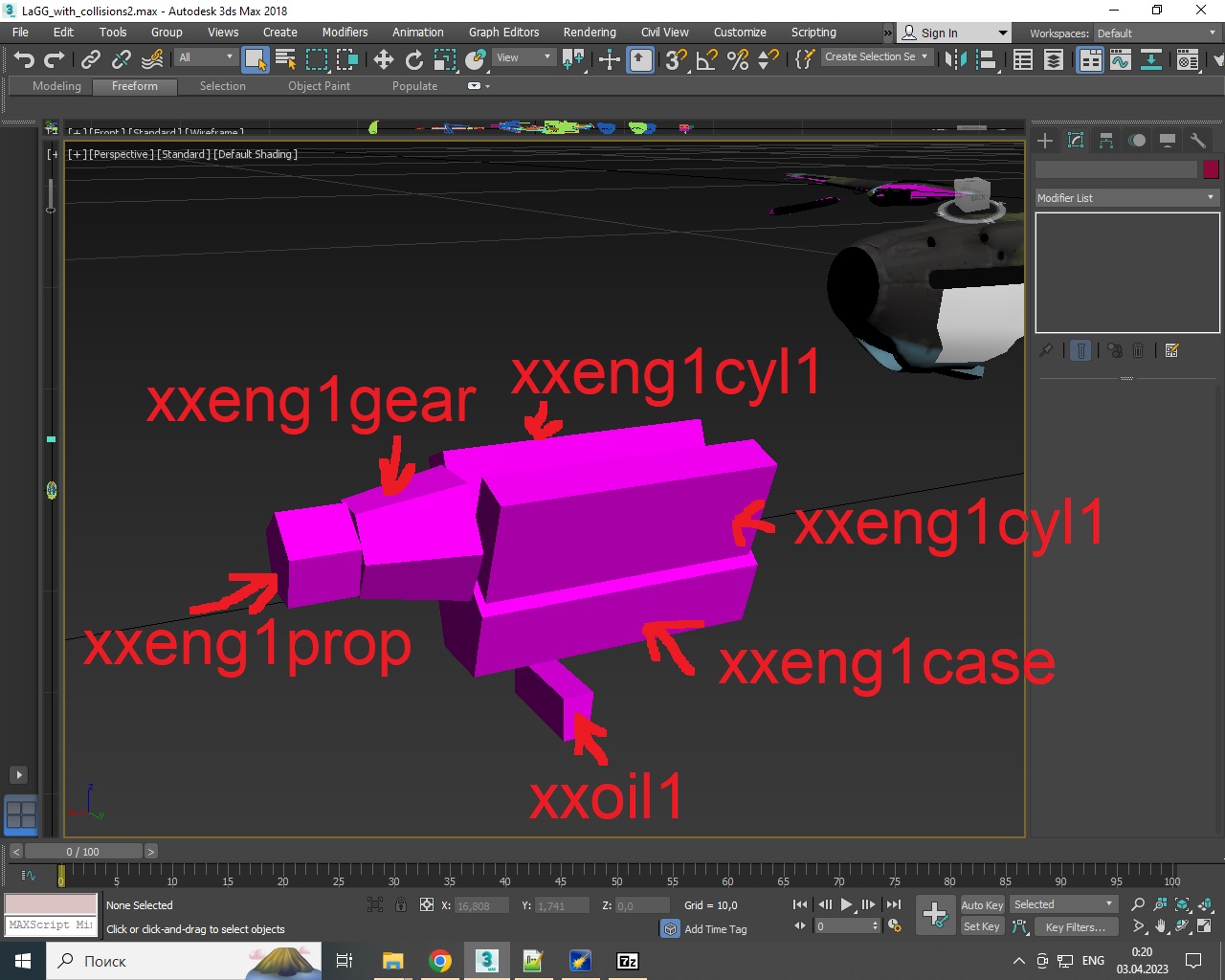This screenshot has height=980, width=1225.
Task: Open the Material Editor
Action: tap(1188, 59)
